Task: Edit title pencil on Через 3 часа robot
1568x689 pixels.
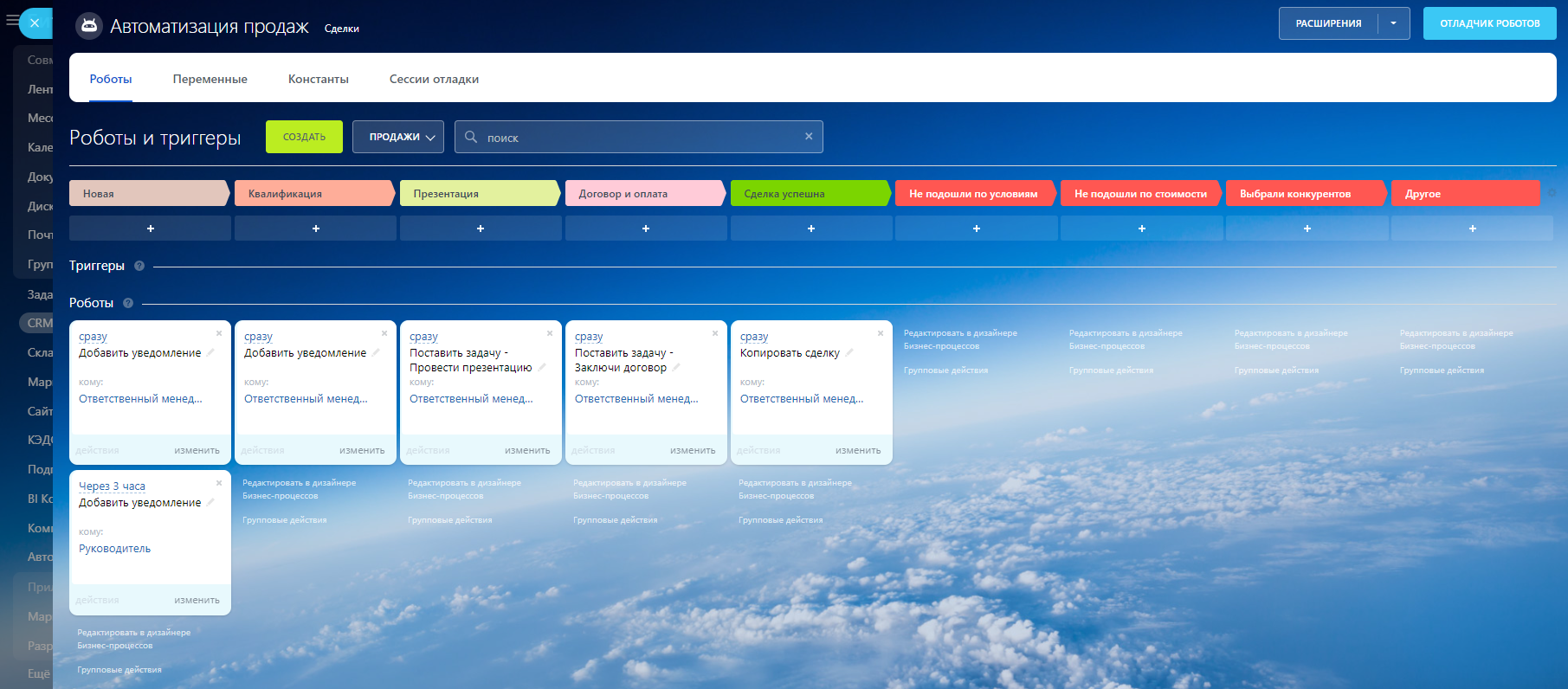Action: (210, 502)
